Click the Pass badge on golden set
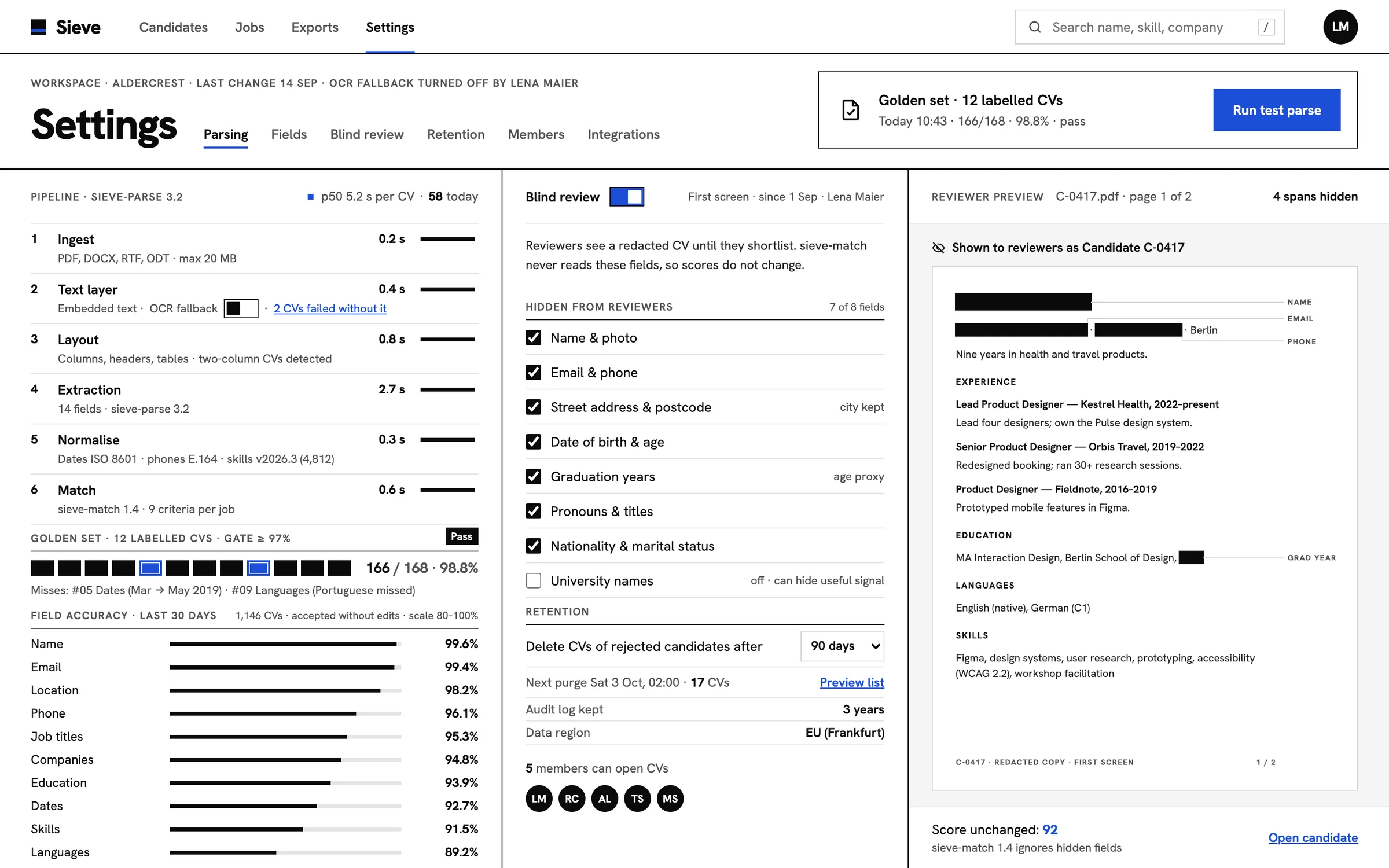The image size is (1389, 868). pyautogui.click(x=461, y=536)
